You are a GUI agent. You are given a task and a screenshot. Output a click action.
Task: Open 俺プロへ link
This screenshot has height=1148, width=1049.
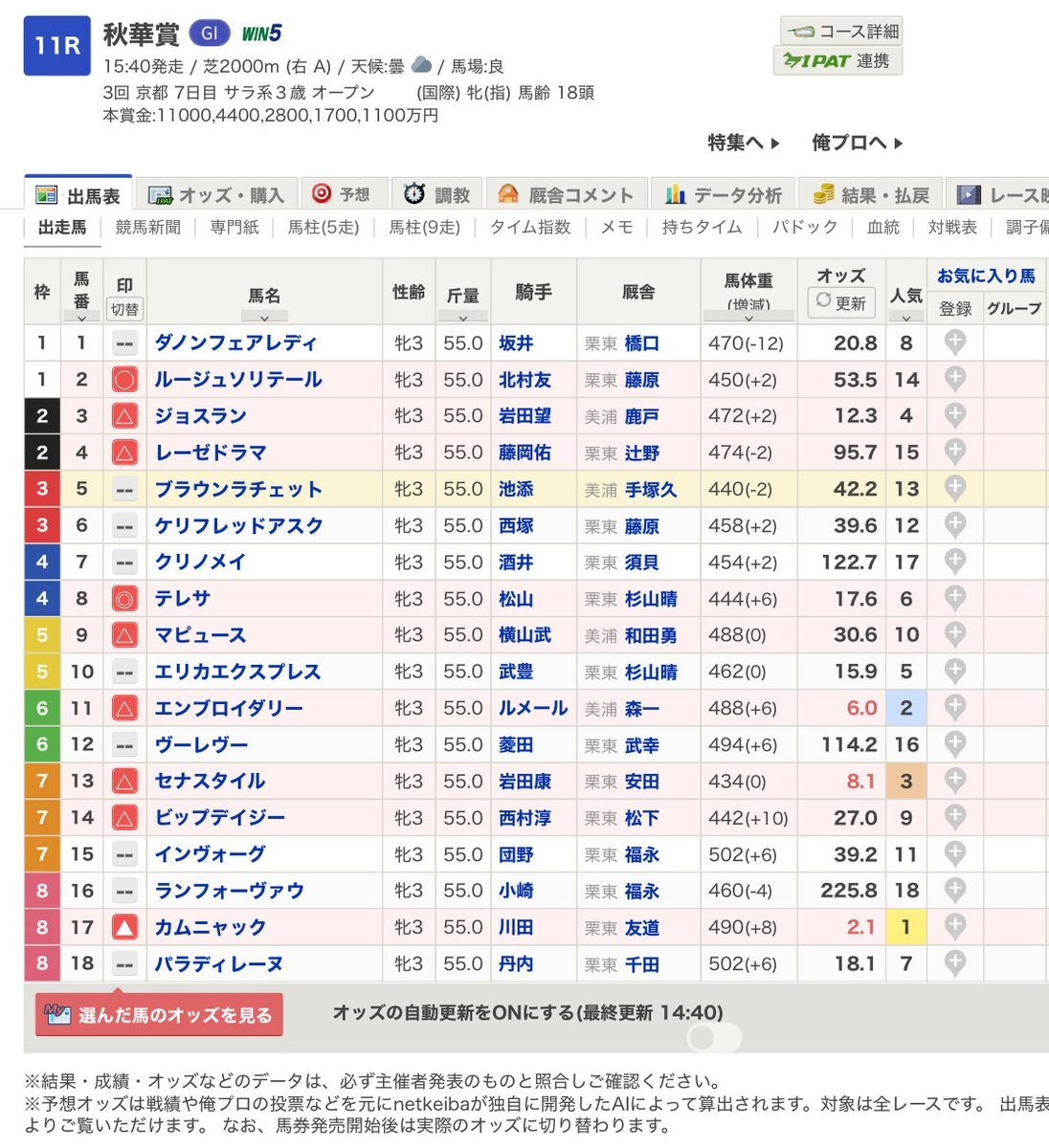point(858,143)
